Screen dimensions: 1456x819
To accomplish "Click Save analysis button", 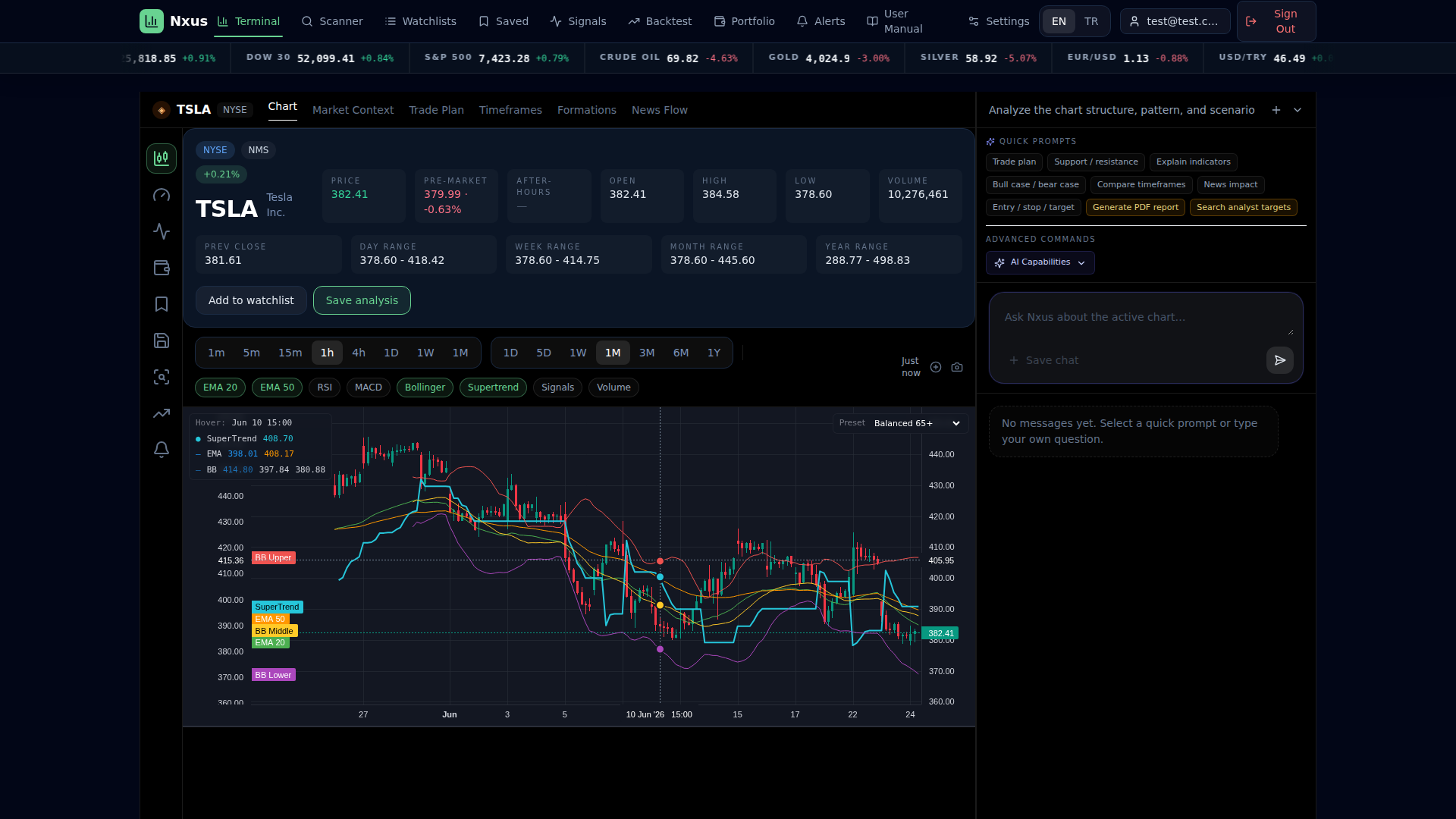I will coord(362,300).
